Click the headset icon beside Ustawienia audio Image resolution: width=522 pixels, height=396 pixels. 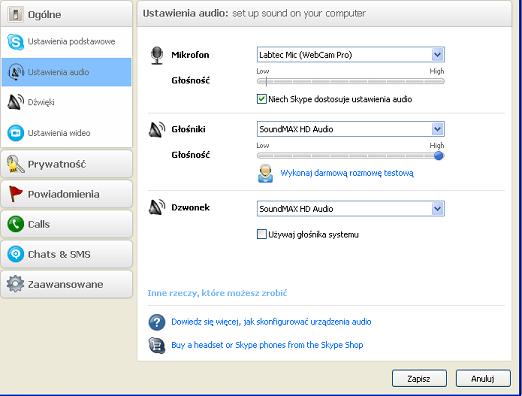16,72
